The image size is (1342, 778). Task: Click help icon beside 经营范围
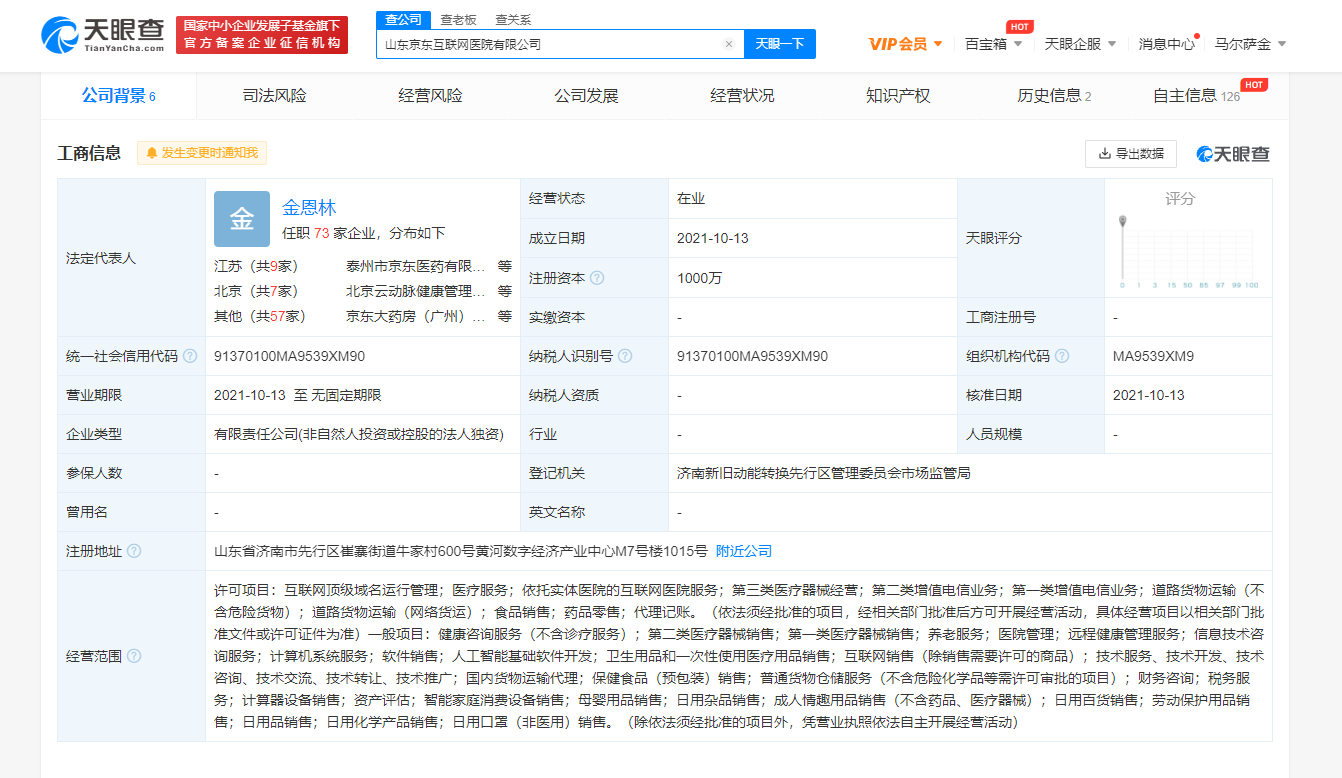click(x=134, y=656)
